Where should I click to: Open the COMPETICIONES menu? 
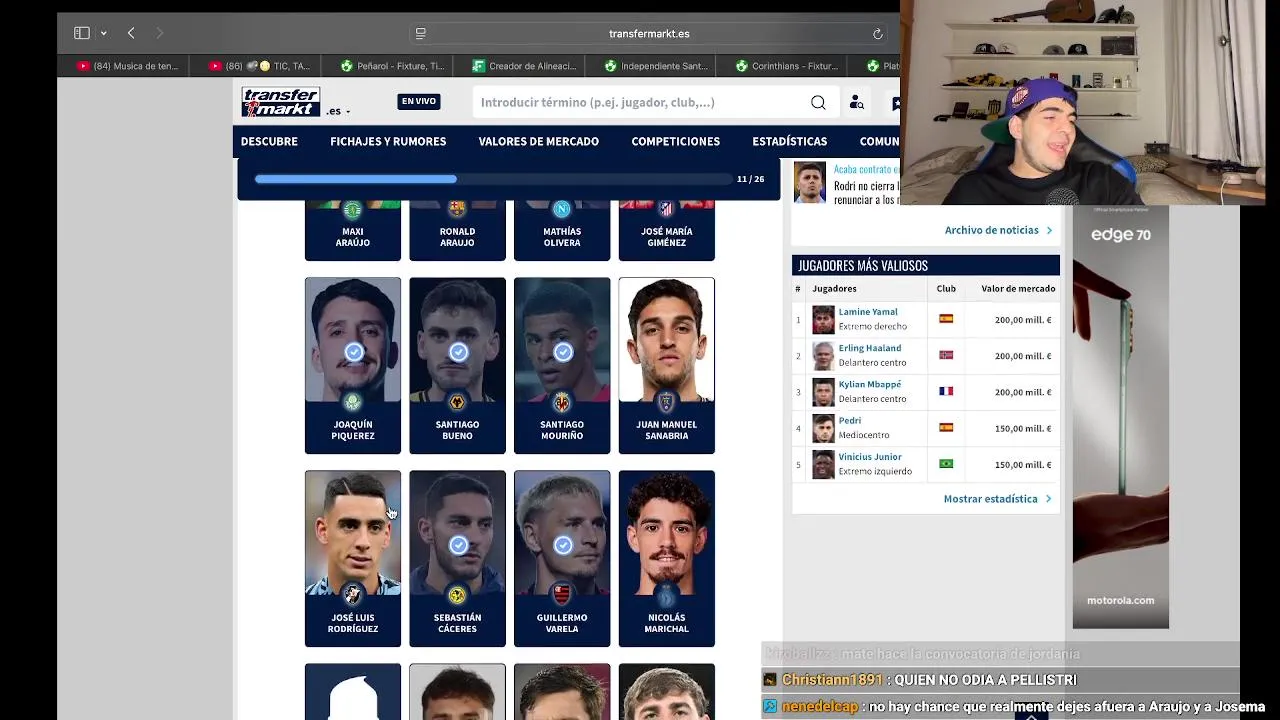[675, 141]
